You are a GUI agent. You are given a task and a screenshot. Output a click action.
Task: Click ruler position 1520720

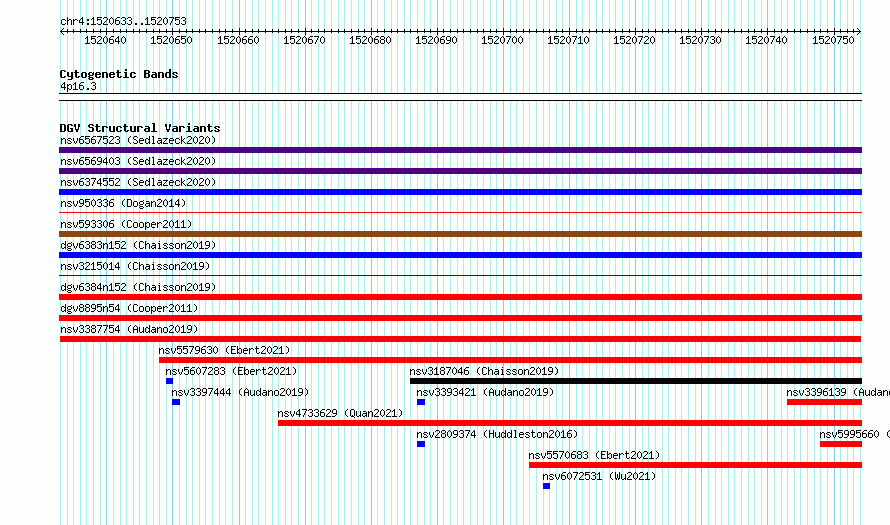(x=634, y=40)
